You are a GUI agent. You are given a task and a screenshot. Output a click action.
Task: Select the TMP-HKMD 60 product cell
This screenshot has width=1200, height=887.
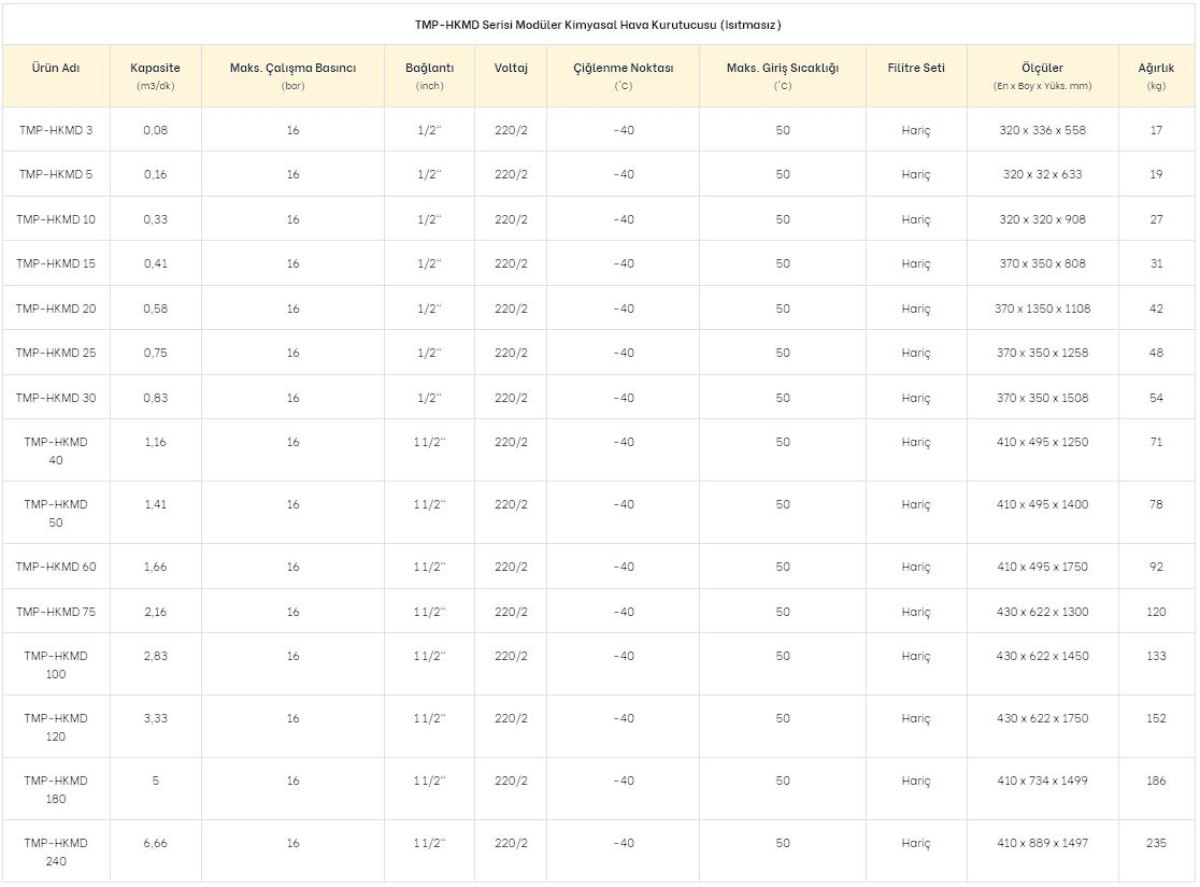pyautogui.click(x=56, y=567)
